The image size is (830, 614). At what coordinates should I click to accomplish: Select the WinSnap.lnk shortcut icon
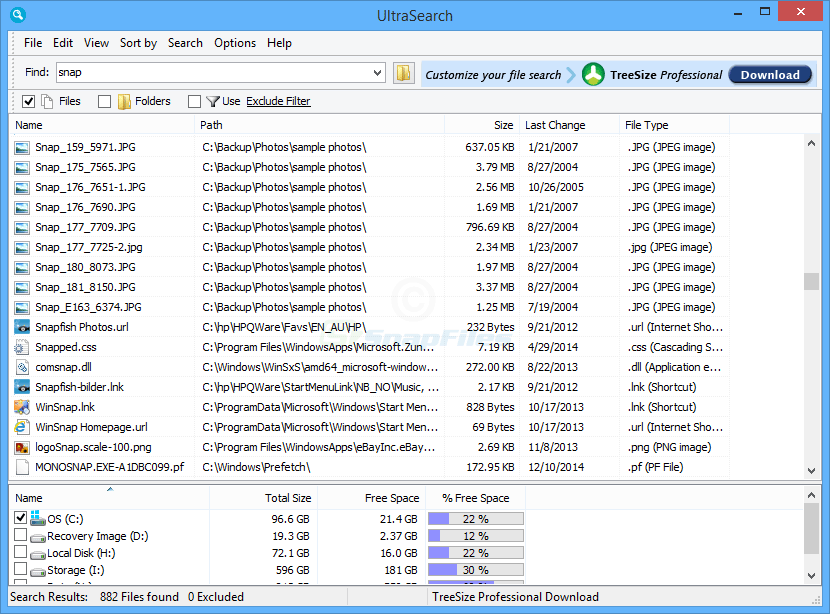(22, 407)
